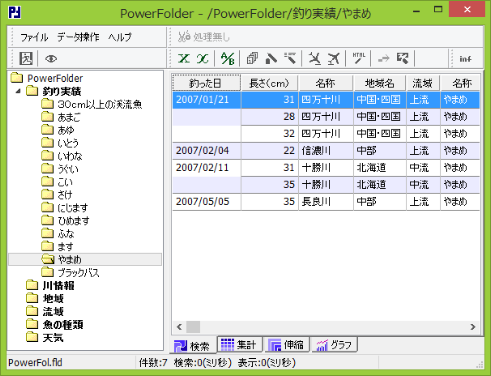The image size is (491, 376).
Task: Open the ファイル menu
Action: click(x=34, y=37)
